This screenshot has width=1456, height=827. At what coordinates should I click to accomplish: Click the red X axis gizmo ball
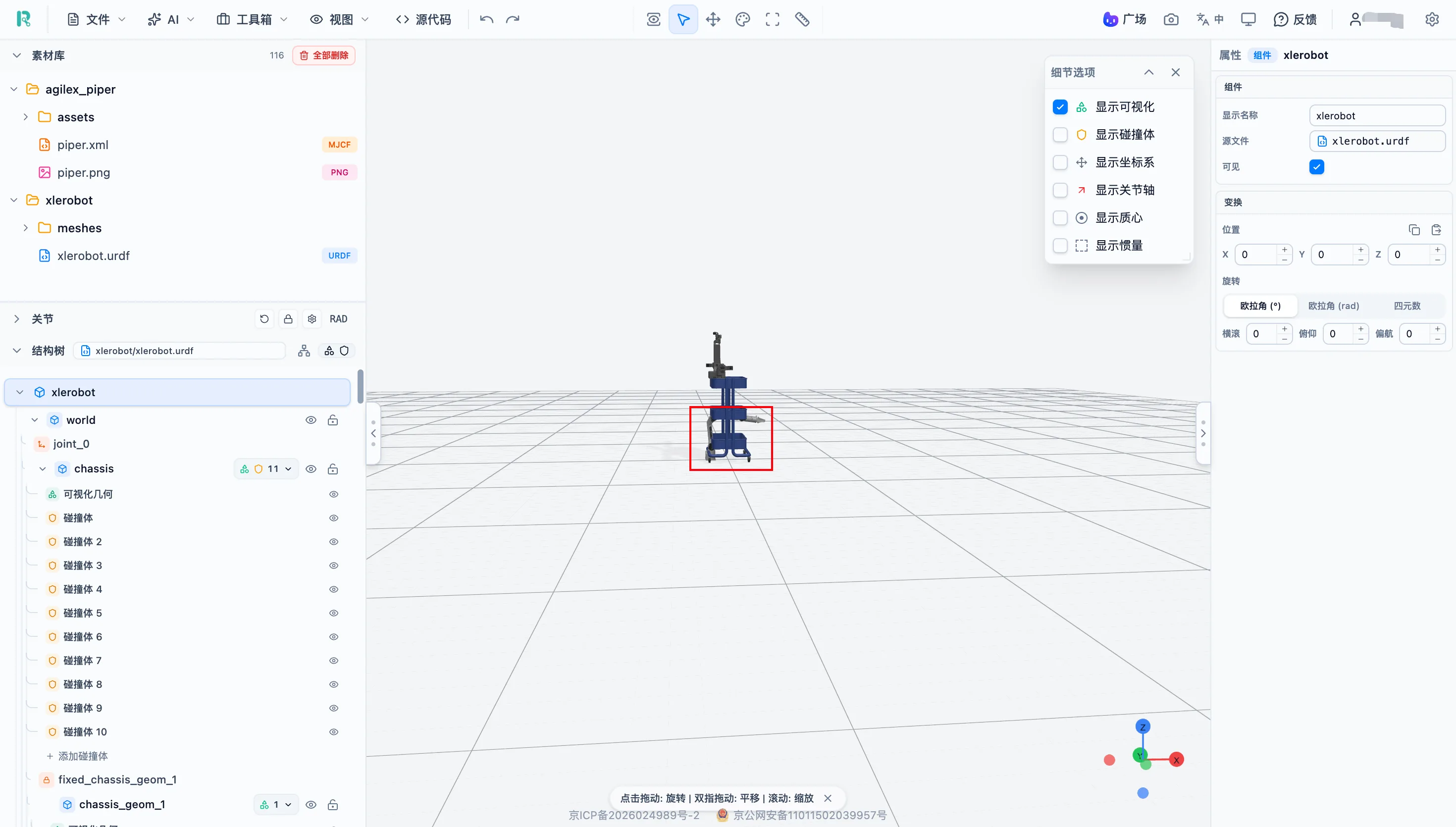[1176, 760]
